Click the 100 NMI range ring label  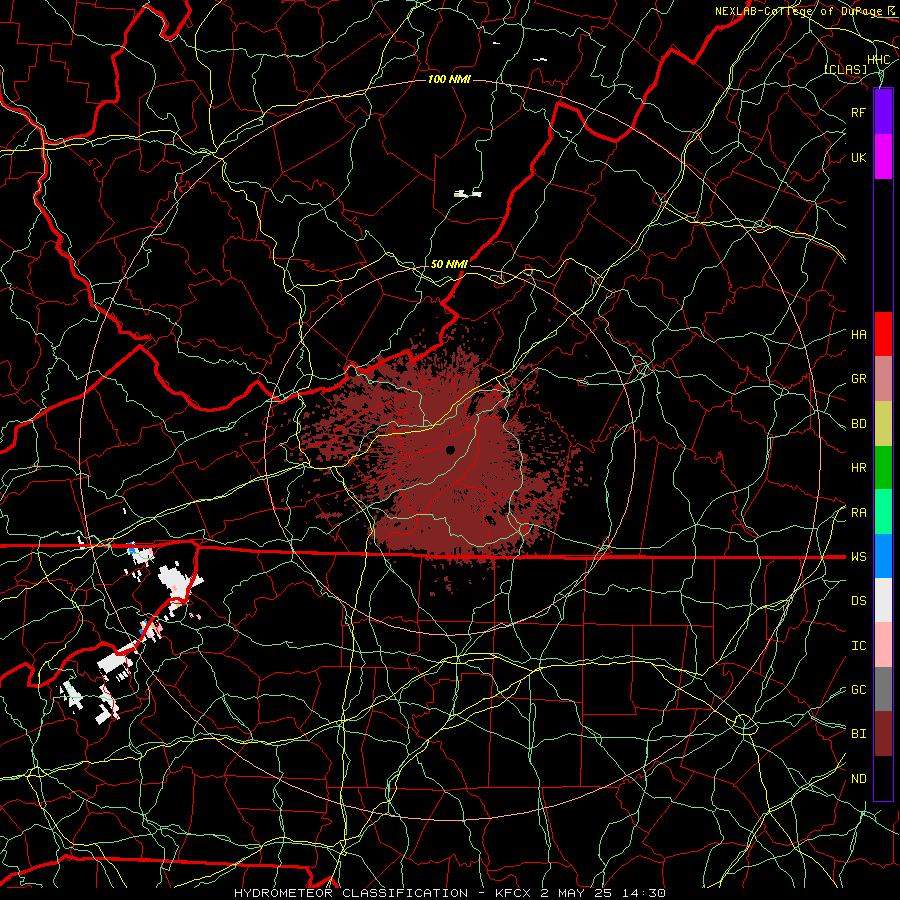449,79
